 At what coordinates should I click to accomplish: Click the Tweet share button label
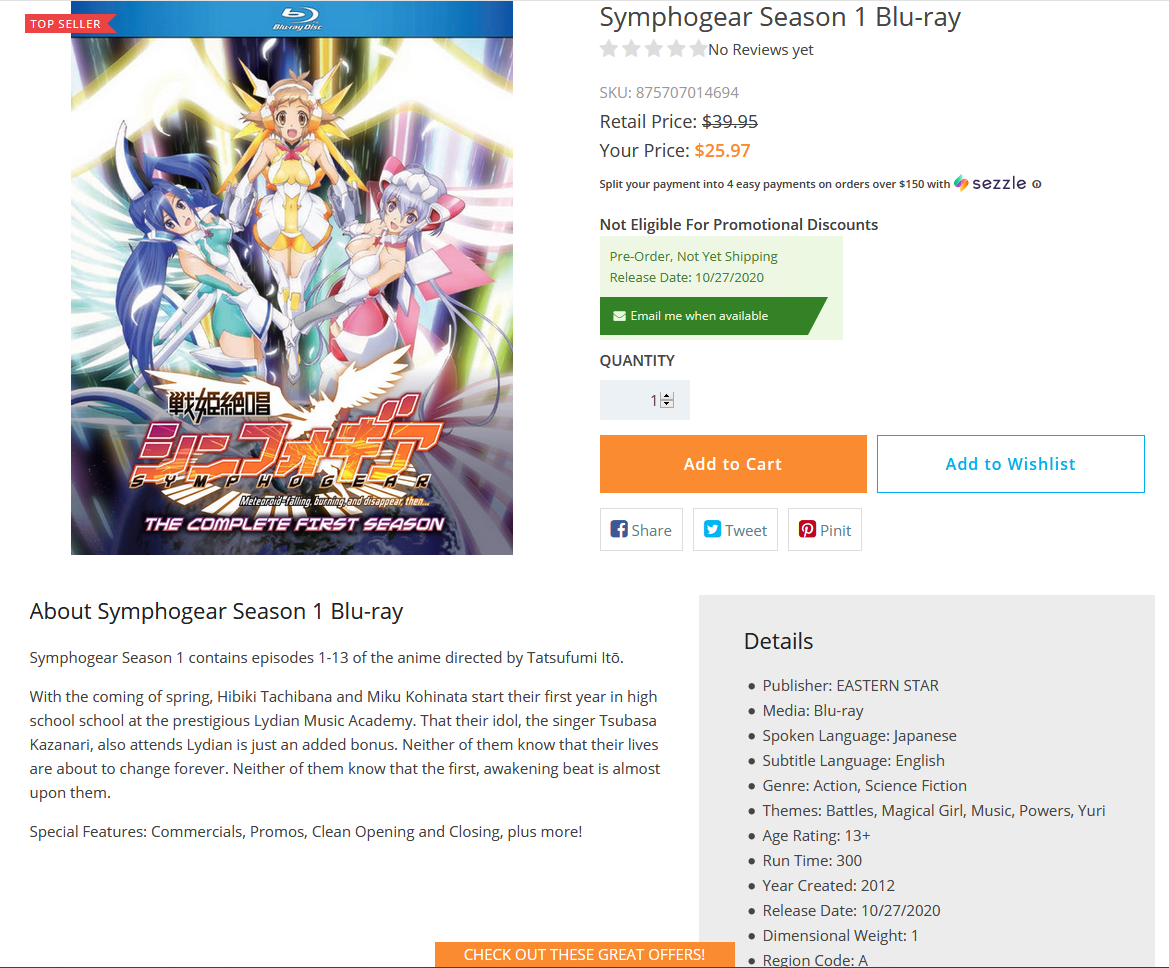(746, 530)
